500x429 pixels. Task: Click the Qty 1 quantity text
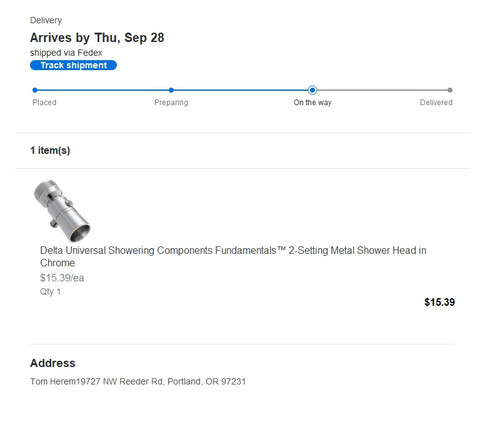(50, 292)
